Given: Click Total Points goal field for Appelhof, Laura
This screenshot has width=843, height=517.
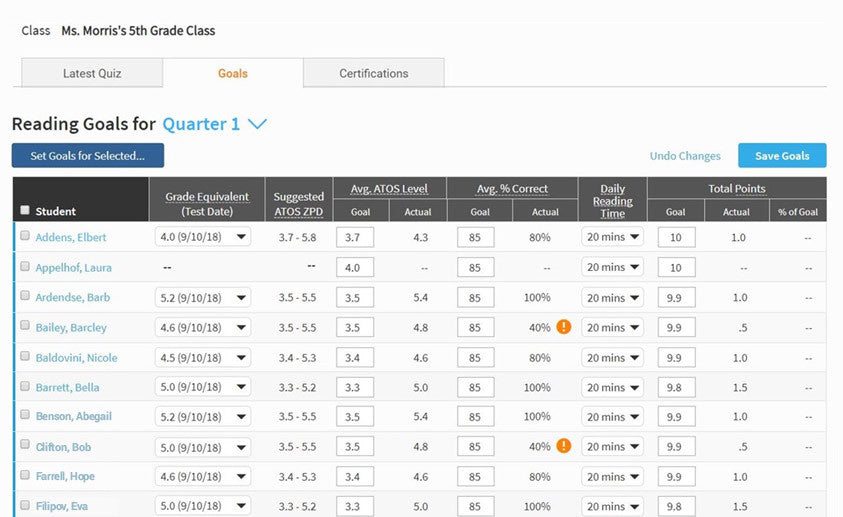Looking at the screenshot, I should 676,268.
